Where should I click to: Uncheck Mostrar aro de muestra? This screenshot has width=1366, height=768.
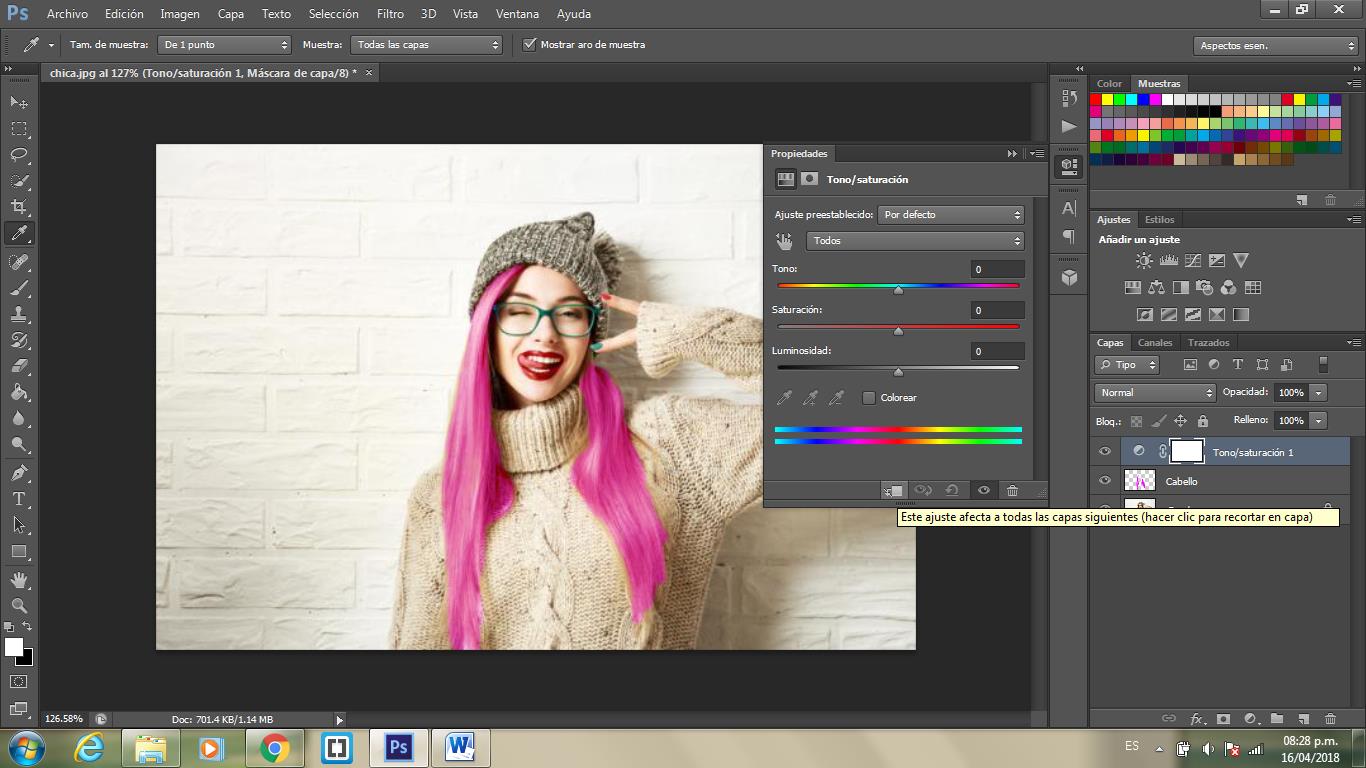click(x=530, y=45)
